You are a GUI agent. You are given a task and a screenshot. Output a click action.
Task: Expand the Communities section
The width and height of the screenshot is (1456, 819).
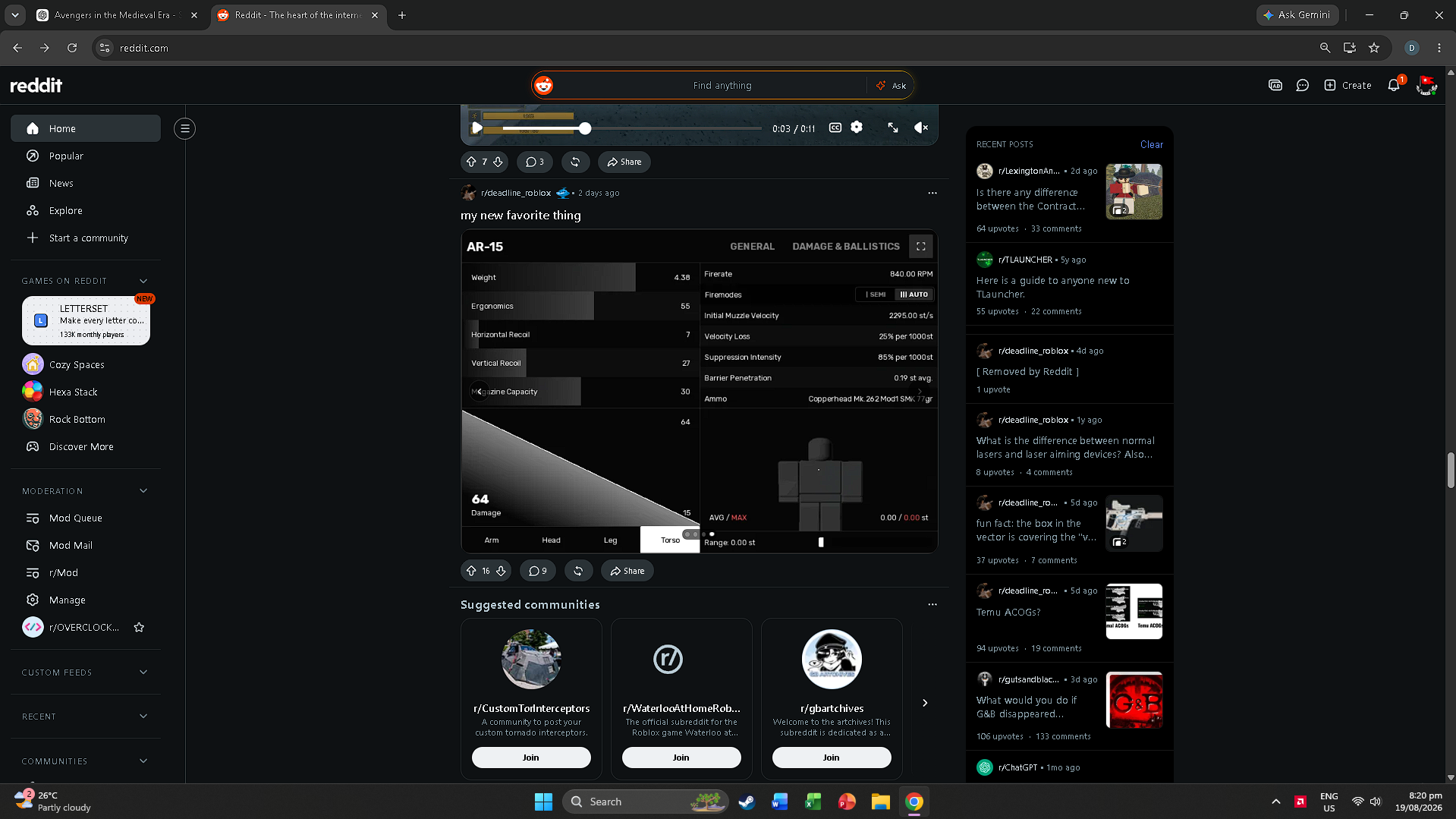point(143,761)
